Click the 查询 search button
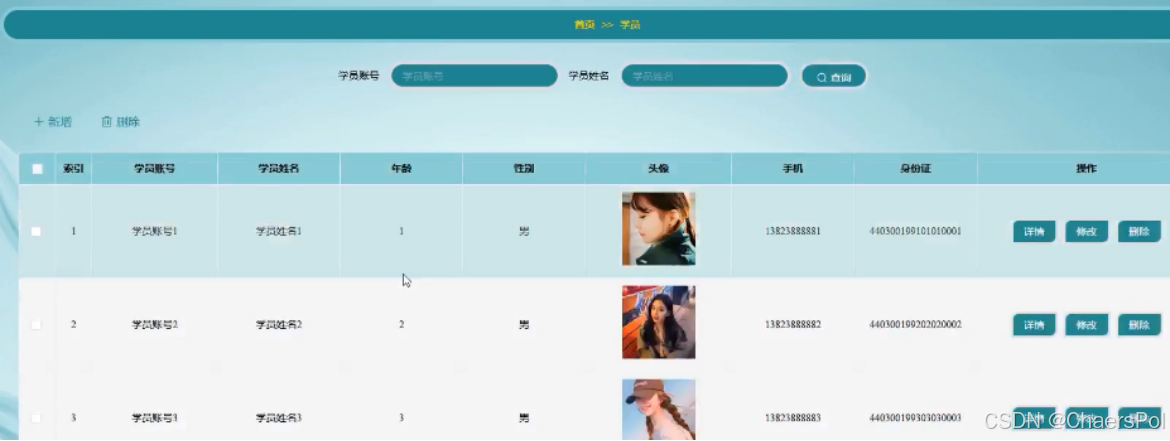Image resolution: width=1170 pixels, height=441 pixels. click(x=834, y=76)
